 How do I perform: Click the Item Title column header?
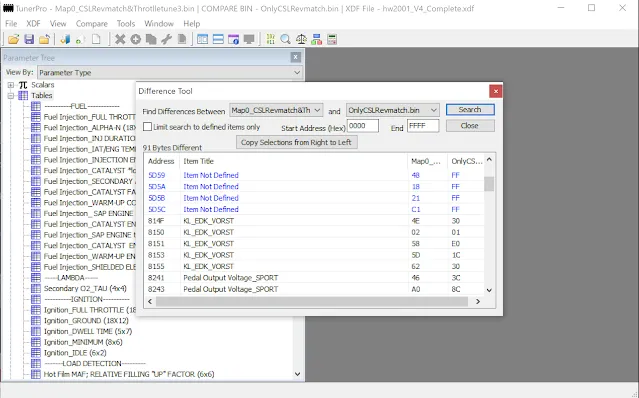pyautogui.click(x=293, y=161)
